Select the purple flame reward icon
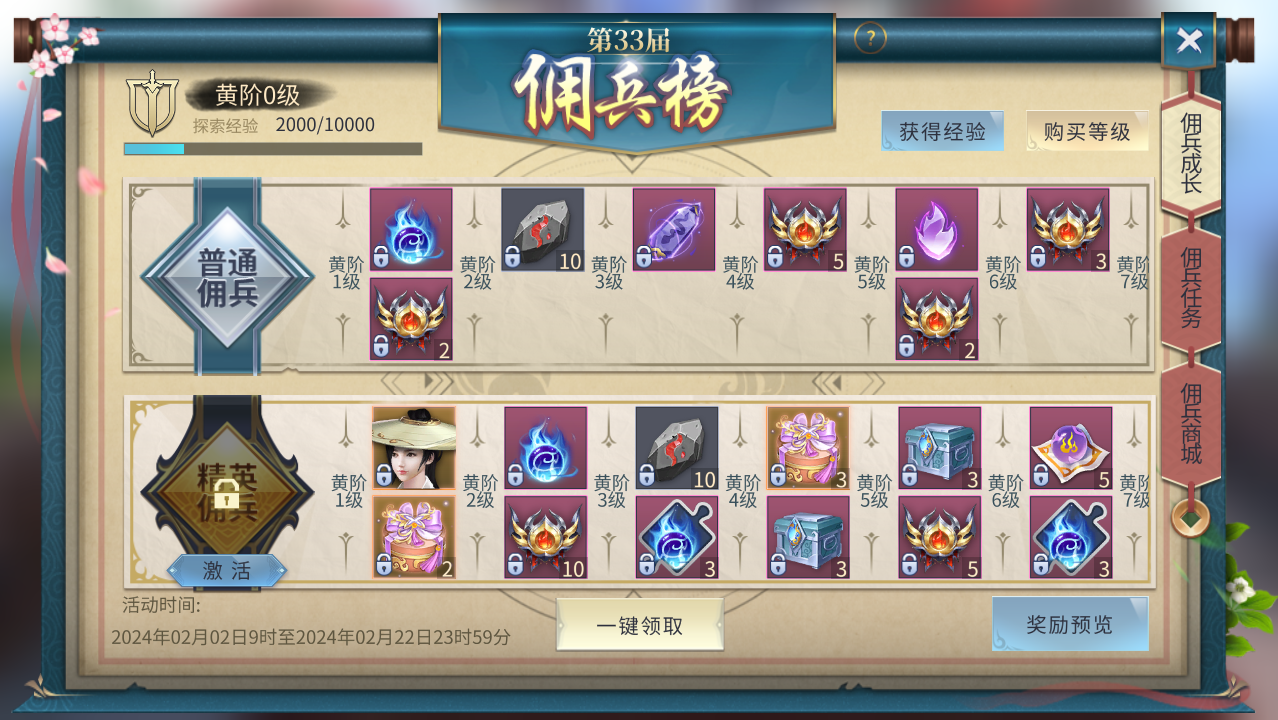Image resolution: width=1278 pixels, height=720 pixels. [x=937, y=230]
